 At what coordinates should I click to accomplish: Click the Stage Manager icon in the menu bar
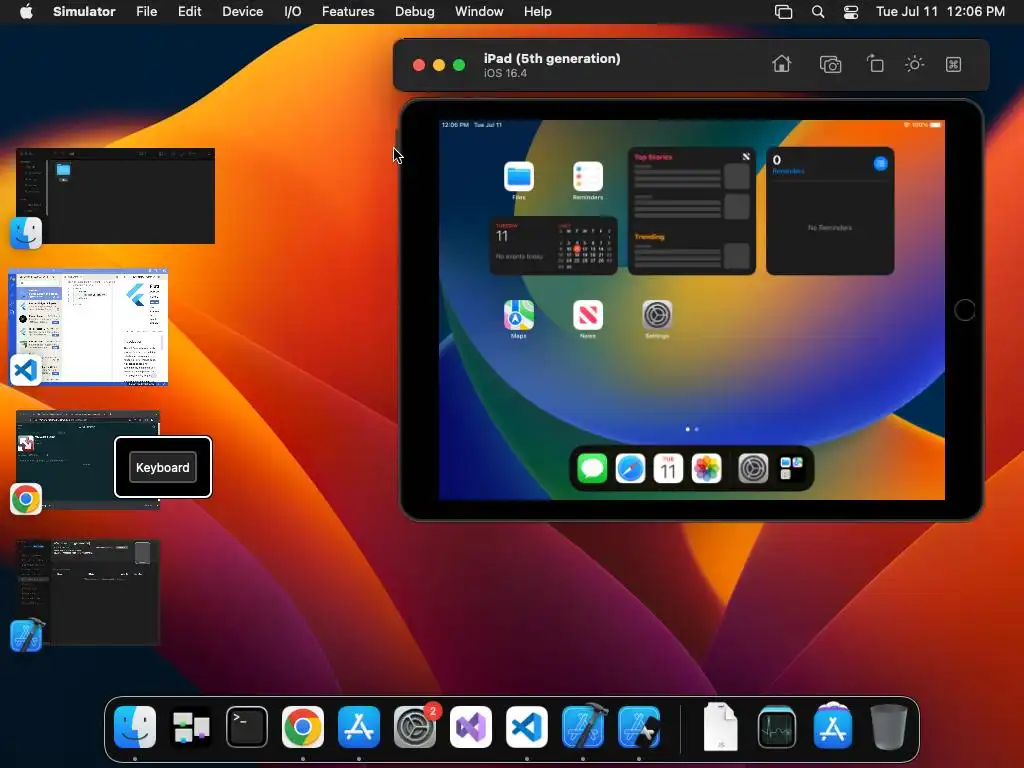pyautogui.click(x=783, y=12)
